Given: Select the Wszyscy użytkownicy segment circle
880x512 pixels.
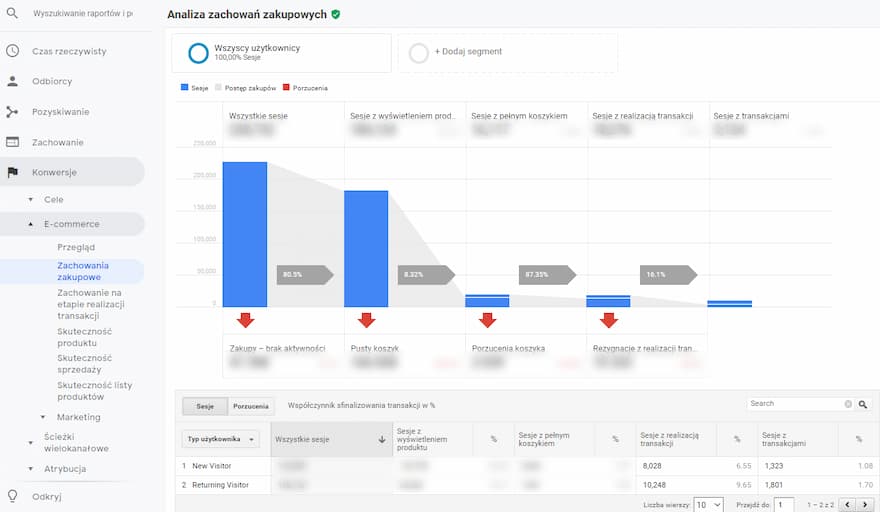Looking at the screenshot, I should click(x=198, y=53).
